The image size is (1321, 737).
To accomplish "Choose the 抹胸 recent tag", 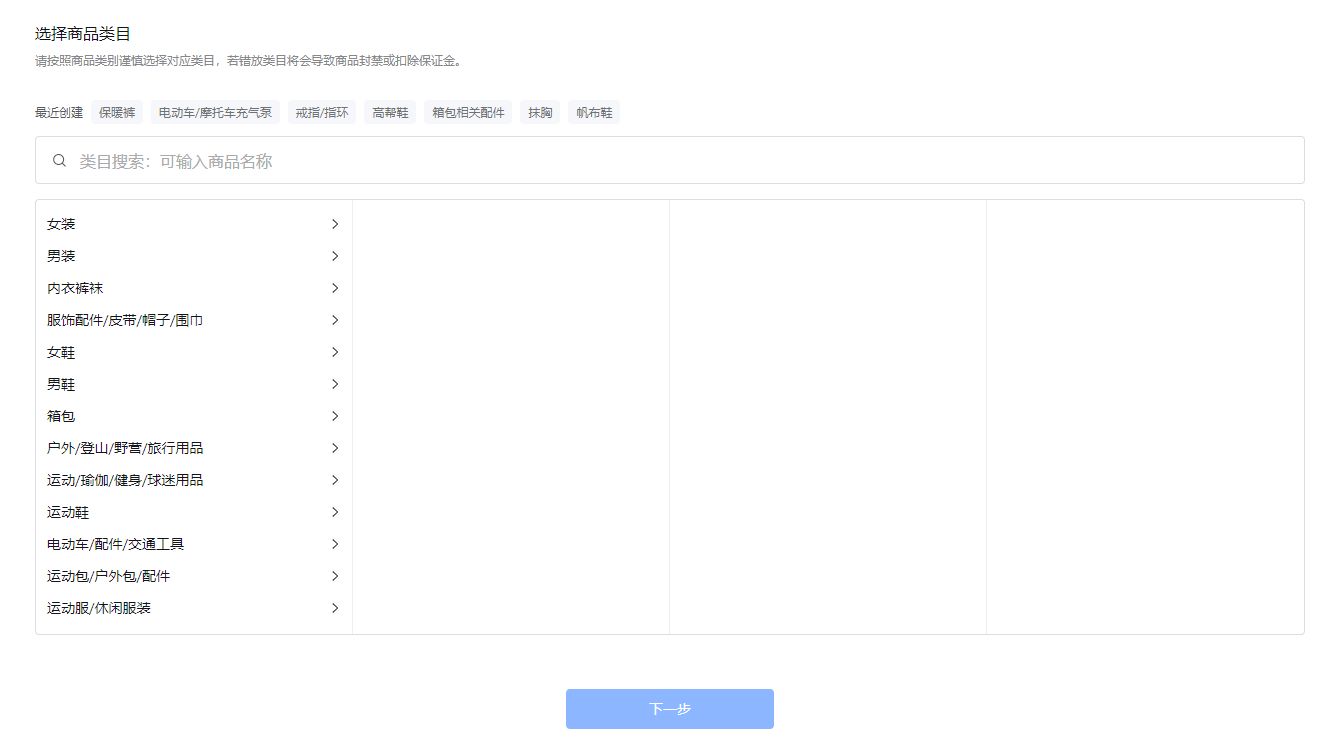I will point(539,112).
